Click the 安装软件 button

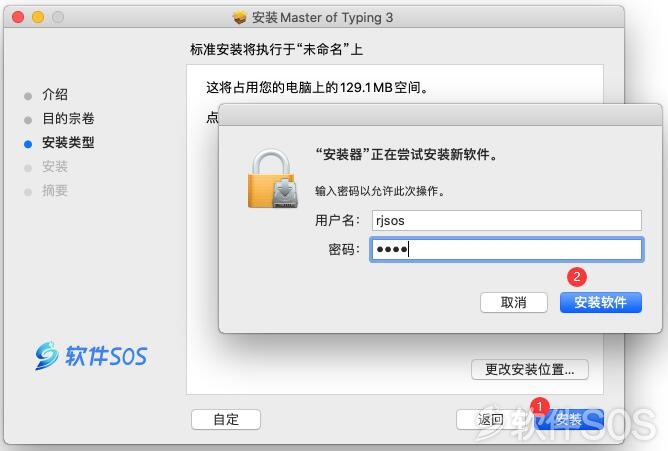click(601, 302)
